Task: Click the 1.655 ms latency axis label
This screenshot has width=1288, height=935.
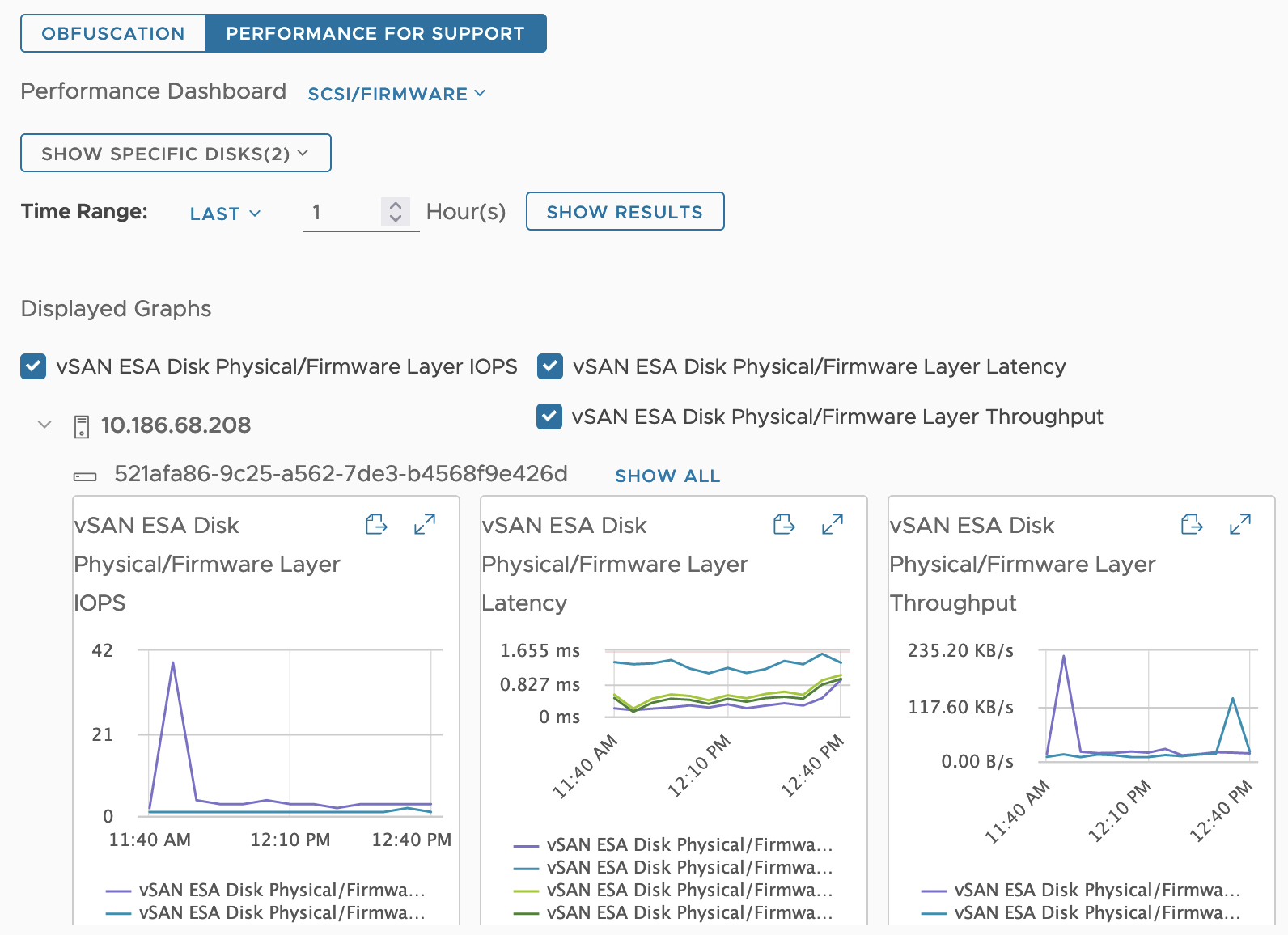Action: [x=540, y=650]
